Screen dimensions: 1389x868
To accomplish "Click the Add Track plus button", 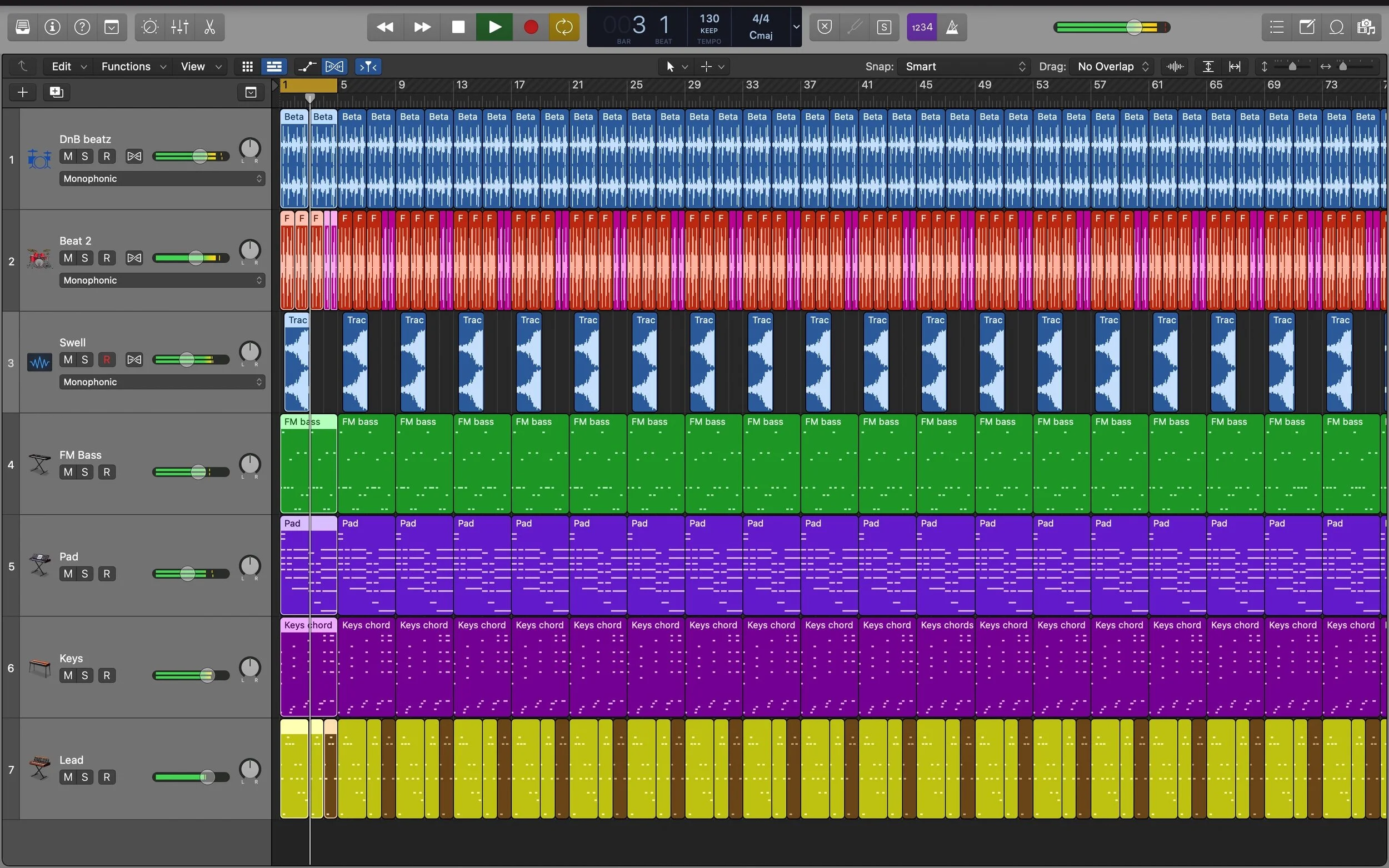I will tap(22, 92).
